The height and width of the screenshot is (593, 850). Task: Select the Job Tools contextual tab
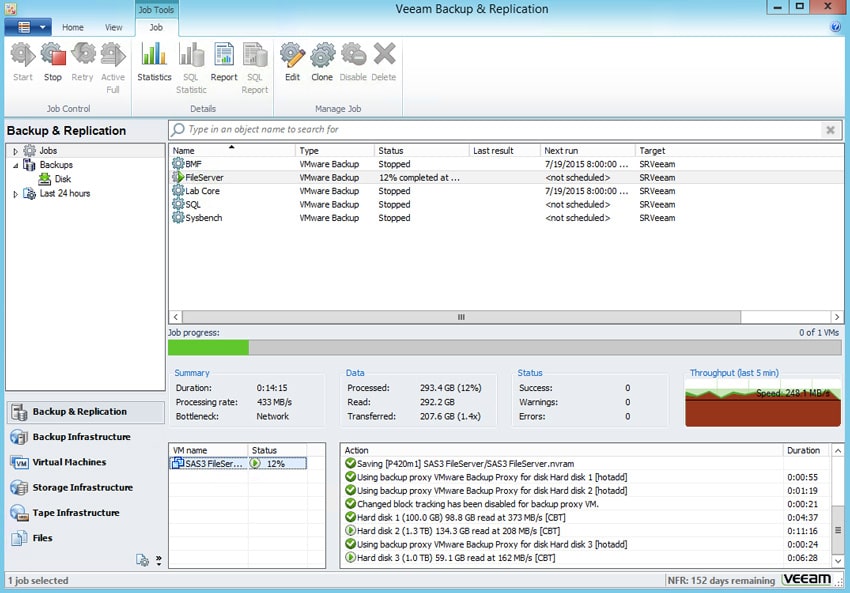point(156,9)
